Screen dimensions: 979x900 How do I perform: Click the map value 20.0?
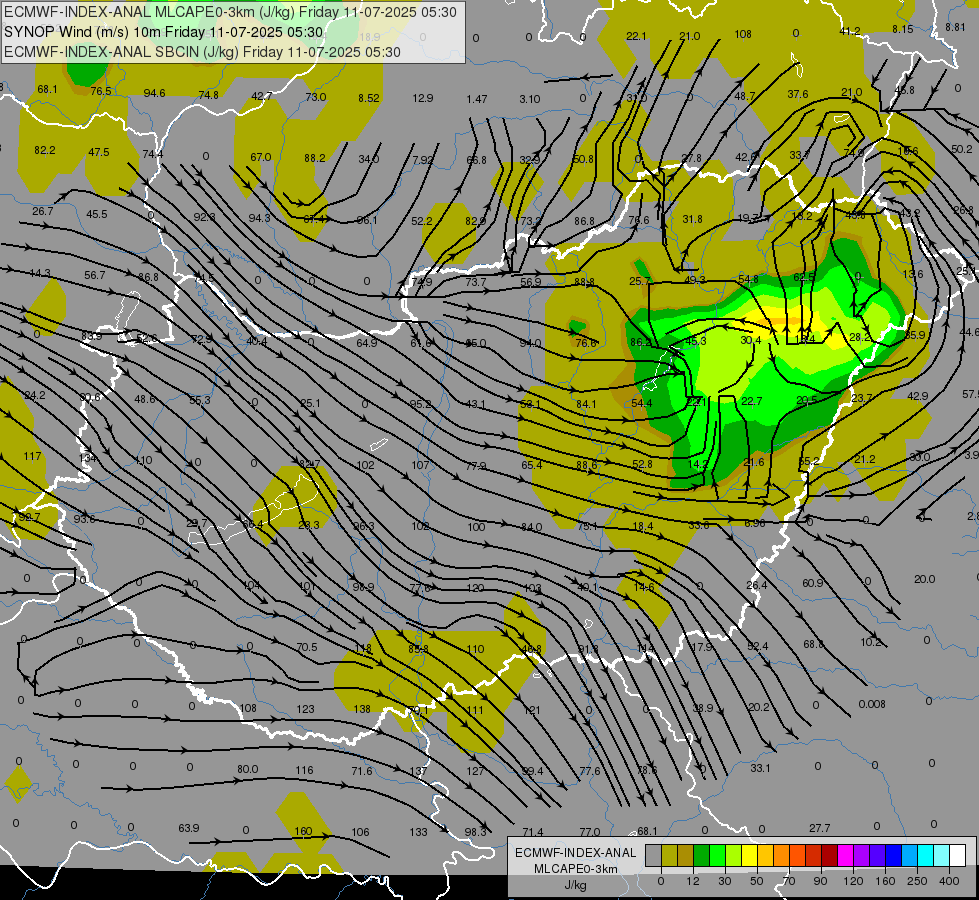point(924,579)
